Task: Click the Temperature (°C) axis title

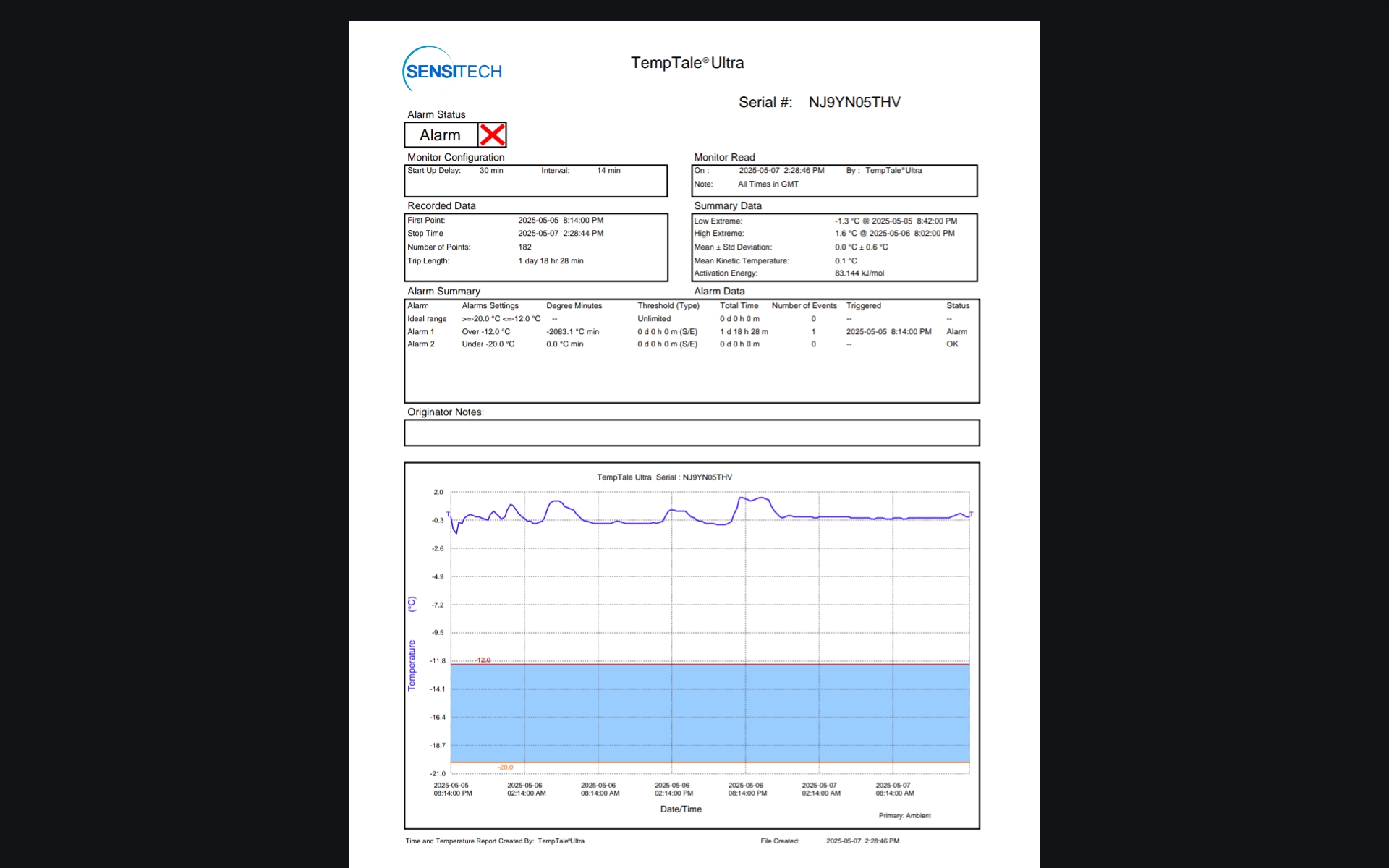Action: click(x=412, y=644)
